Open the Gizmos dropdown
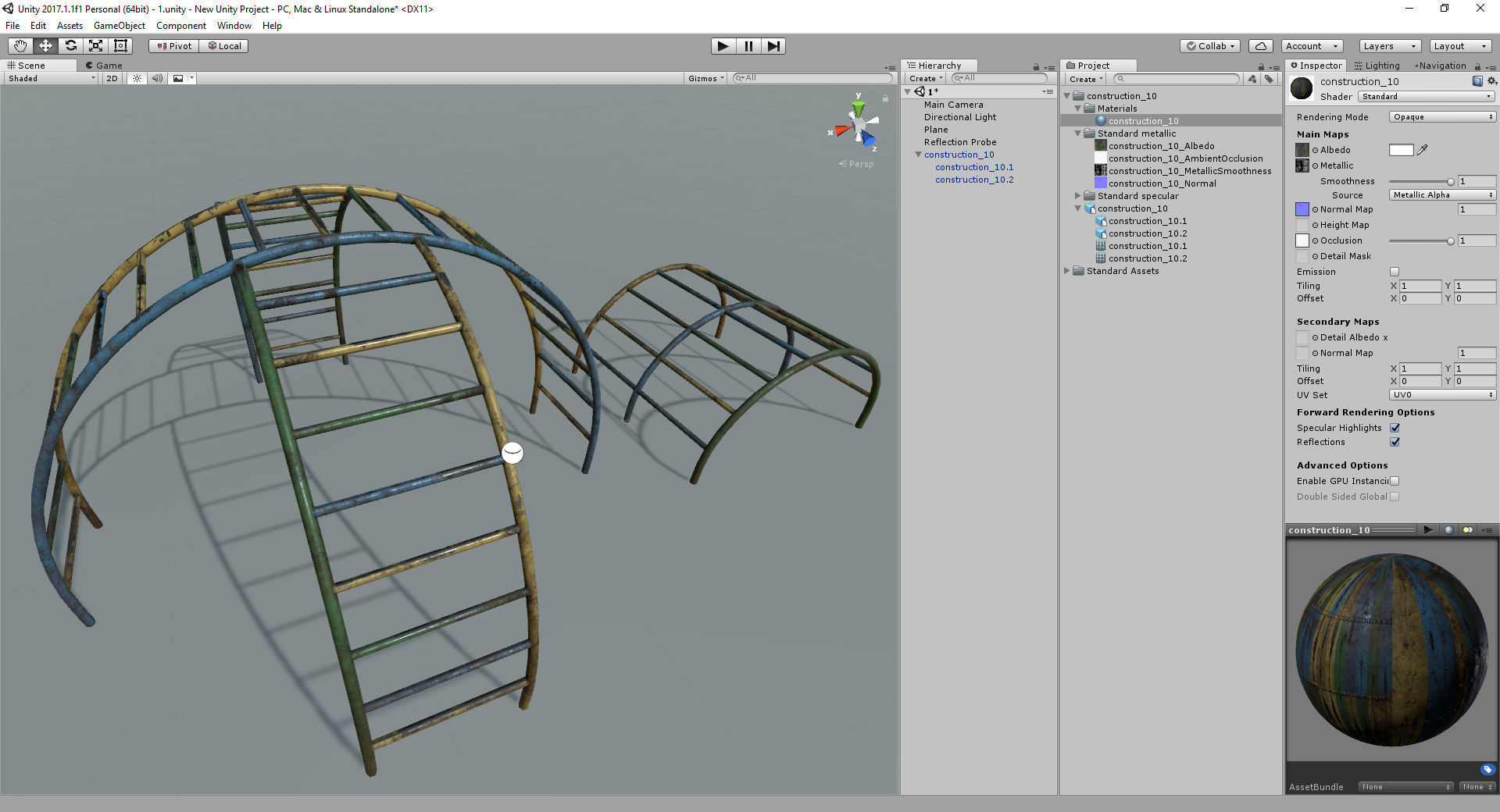Screen dimensions: 1500x812 (x=706, y=78)
